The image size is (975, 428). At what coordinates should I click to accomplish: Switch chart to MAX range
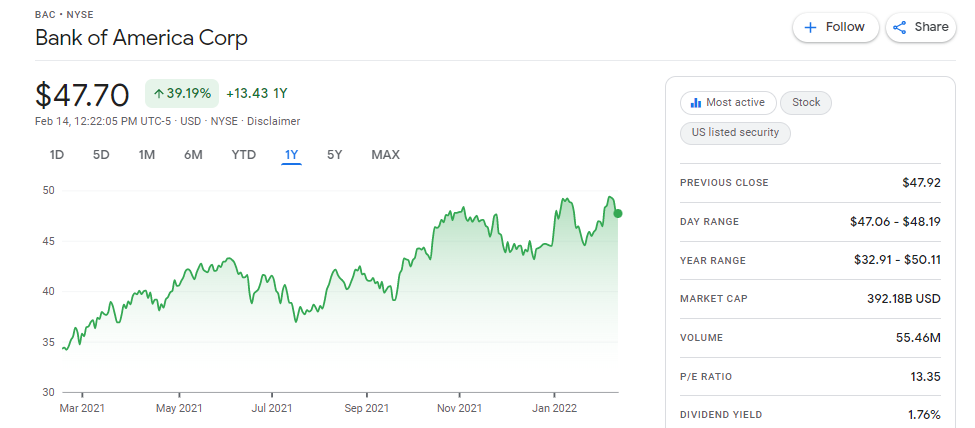tap(386, 155)
